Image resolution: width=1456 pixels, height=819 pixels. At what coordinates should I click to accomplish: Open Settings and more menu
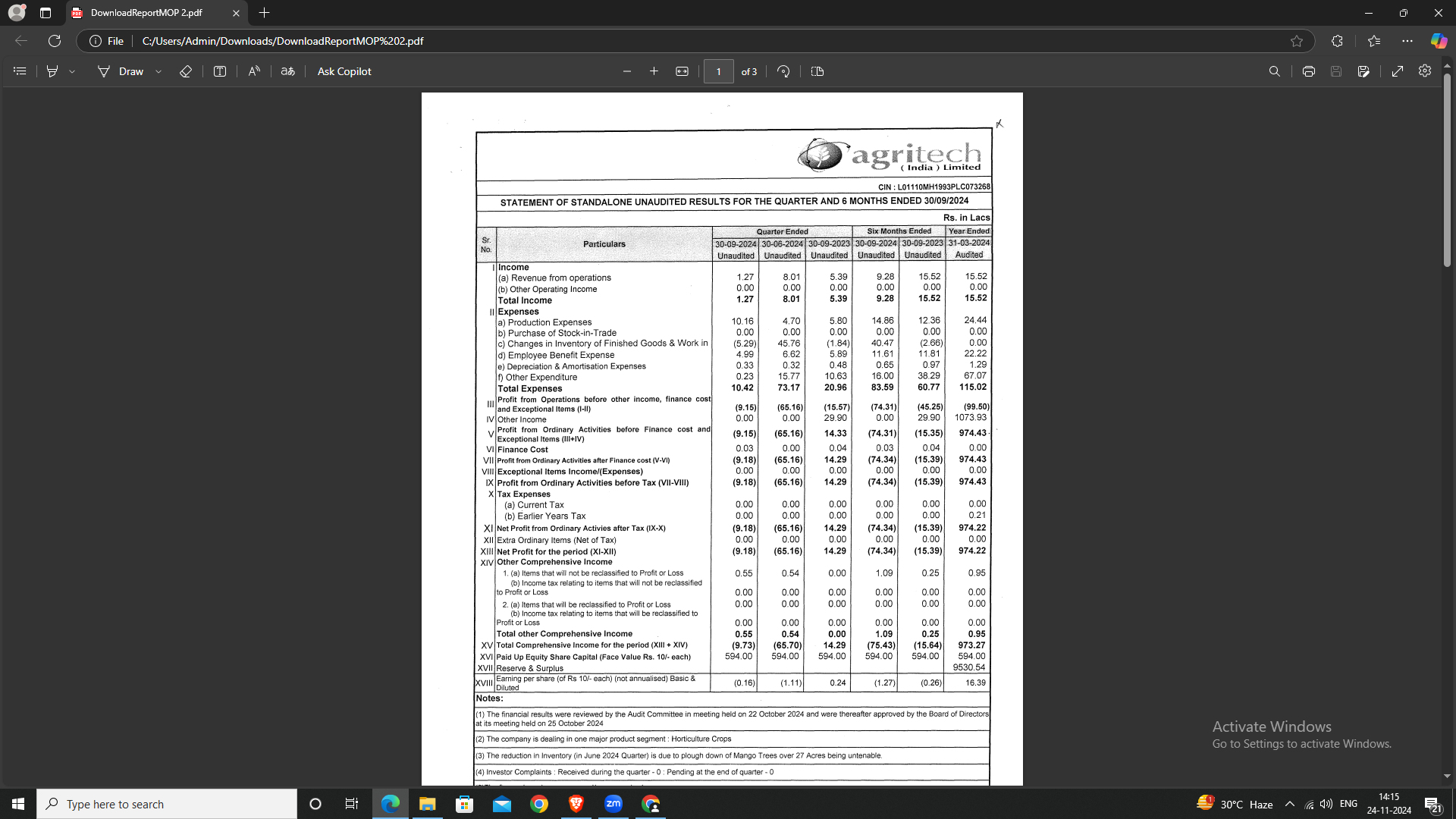tap(1407, 41)
